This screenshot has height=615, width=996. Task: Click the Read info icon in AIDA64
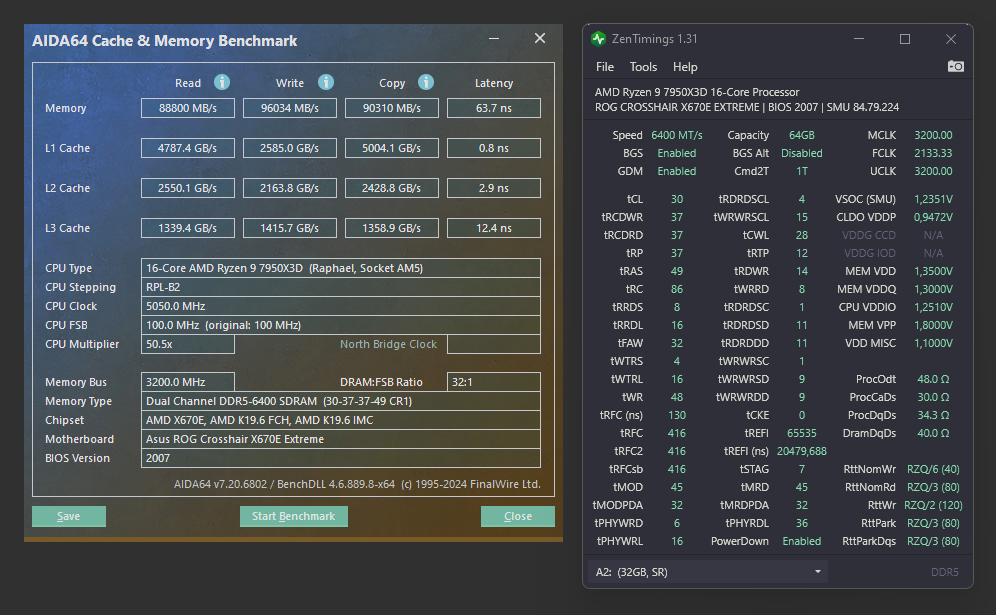222,83
